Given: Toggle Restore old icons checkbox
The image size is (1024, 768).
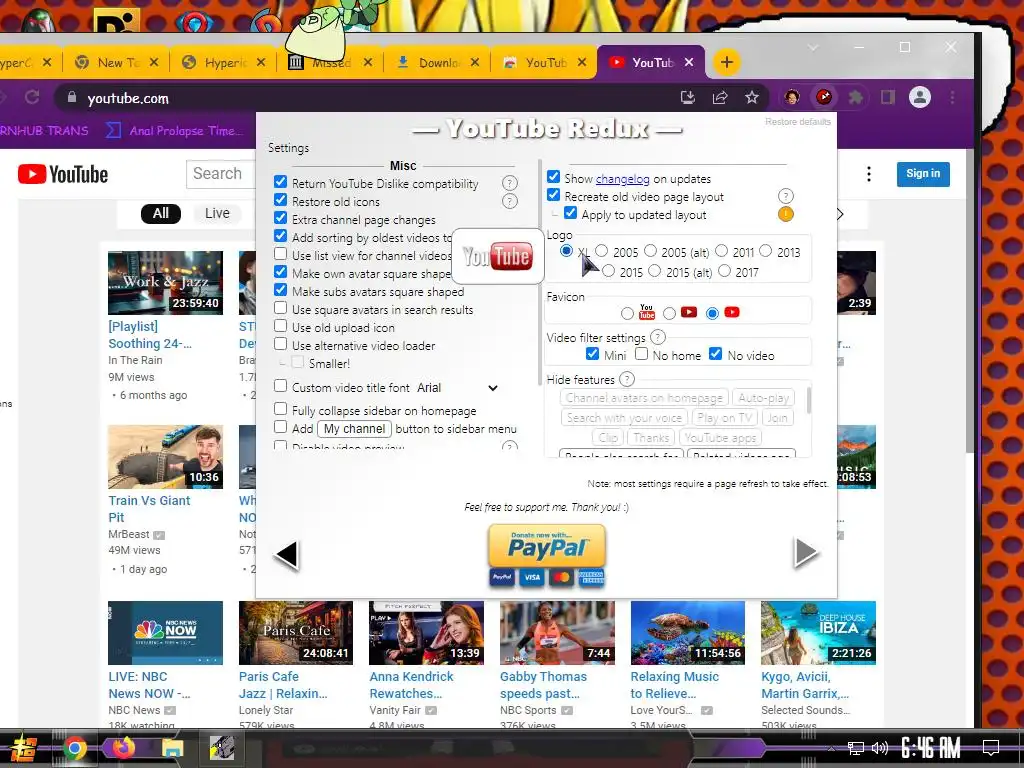Looking at the screenshot, I should 280,199.
